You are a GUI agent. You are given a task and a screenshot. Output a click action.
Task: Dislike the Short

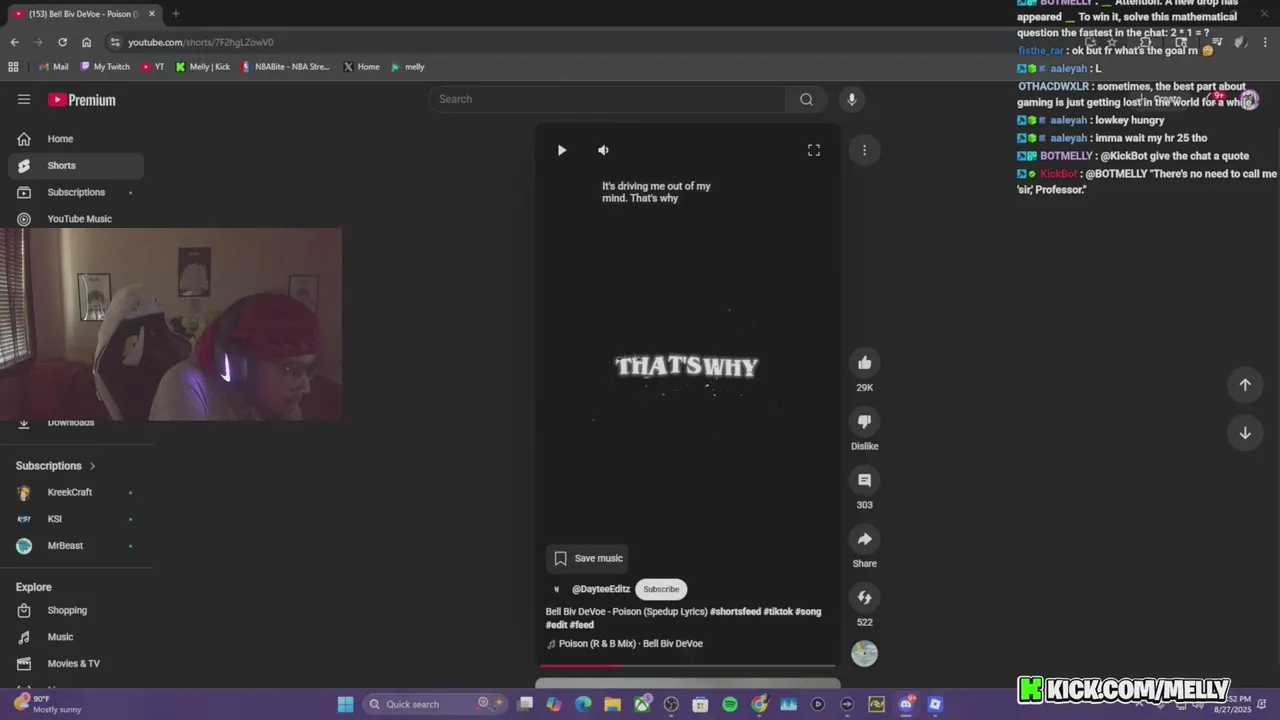(x=865, y=421)
